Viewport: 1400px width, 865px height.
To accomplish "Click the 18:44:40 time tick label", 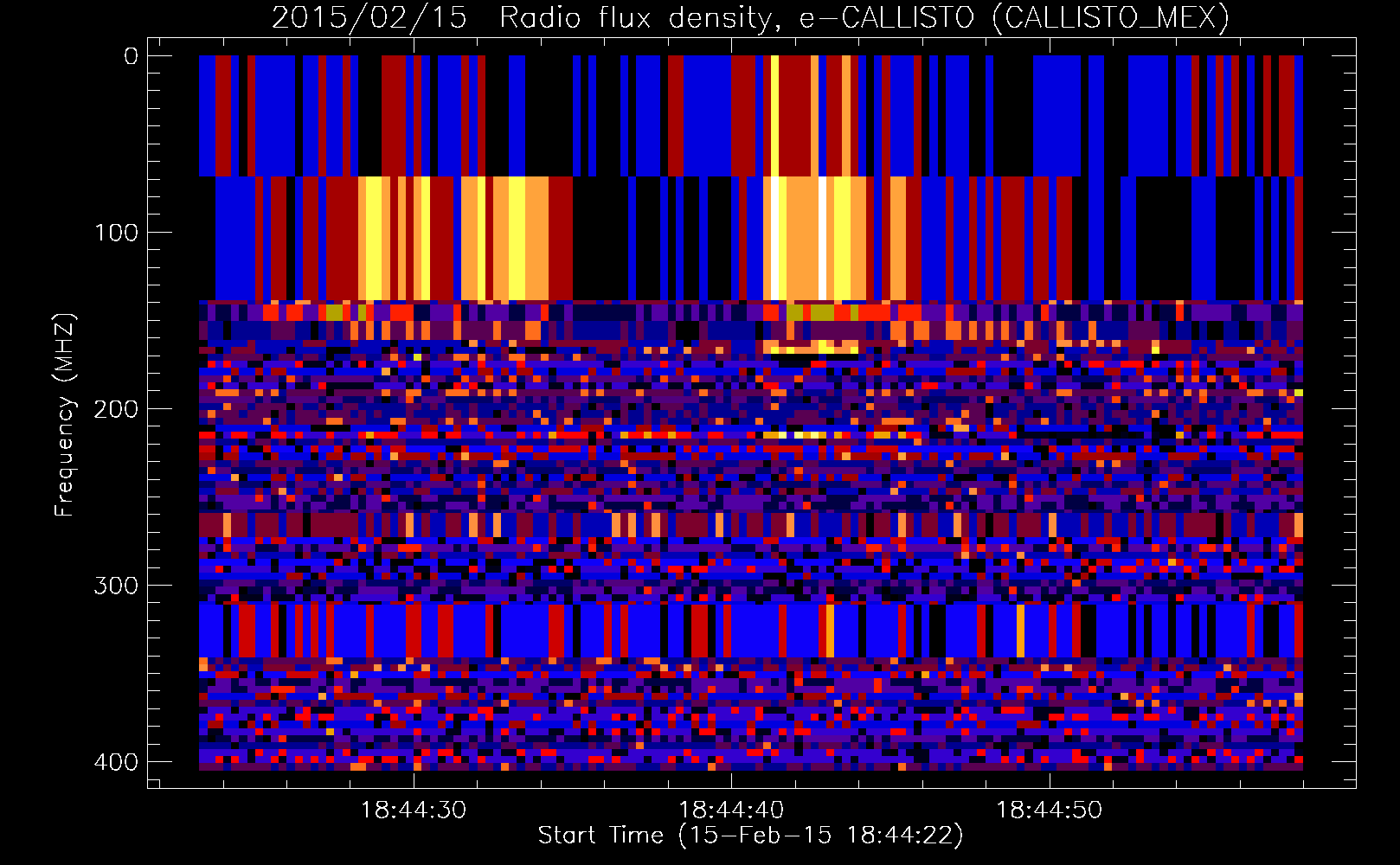I will (731, 811).
